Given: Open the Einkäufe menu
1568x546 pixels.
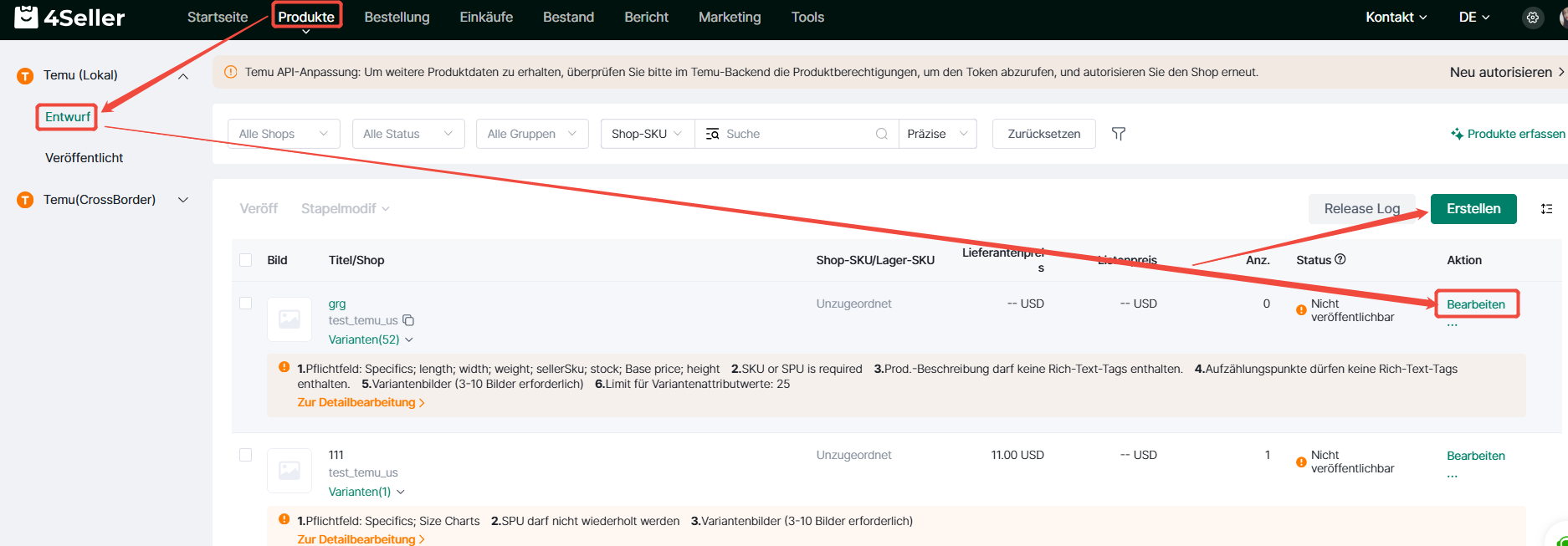Looking at the screenshot, I should (x=486, y=17).
